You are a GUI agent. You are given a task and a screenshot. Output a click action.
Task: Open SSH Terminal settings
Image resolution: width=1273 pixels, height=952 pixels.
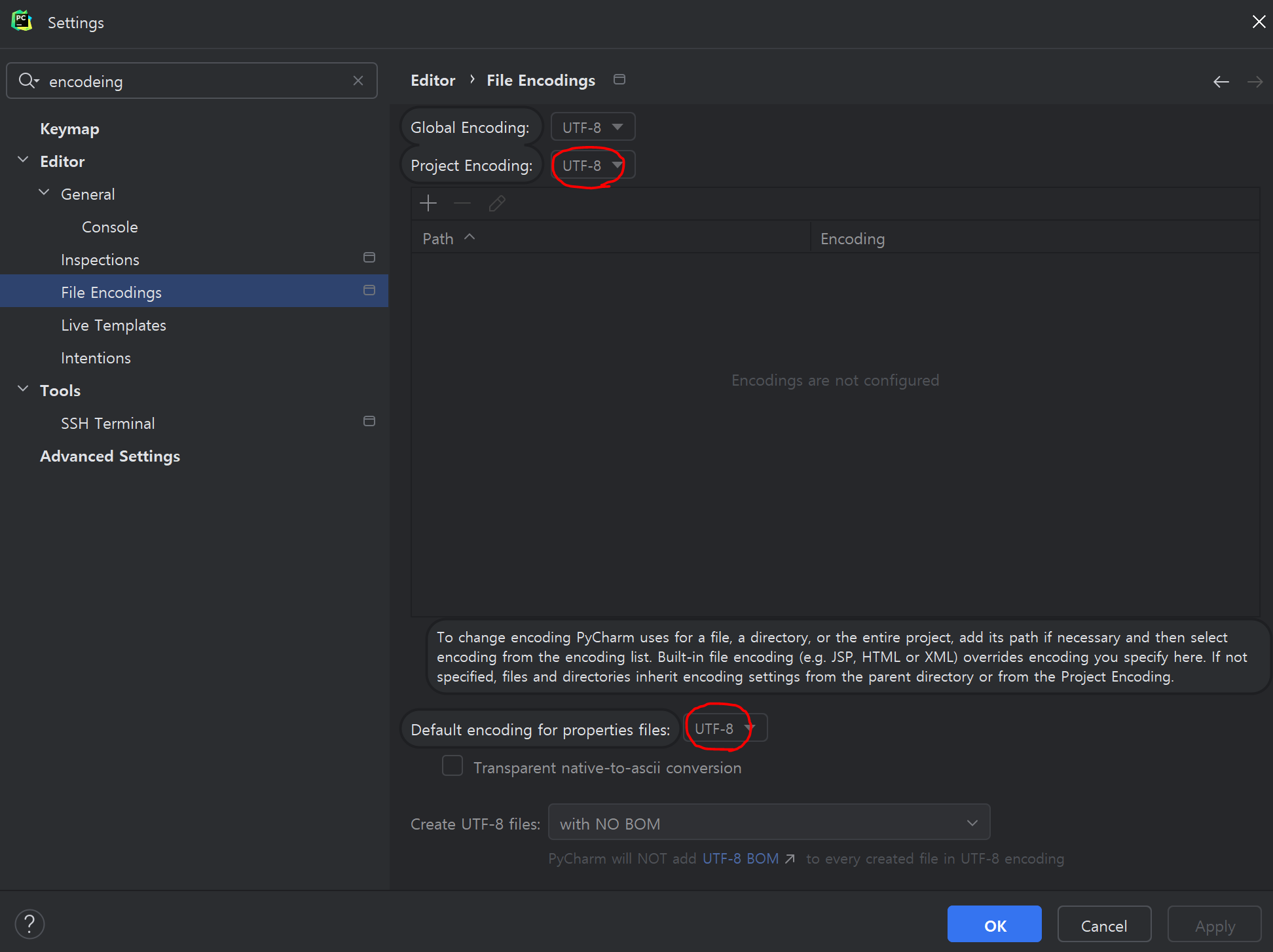point(108,423)
